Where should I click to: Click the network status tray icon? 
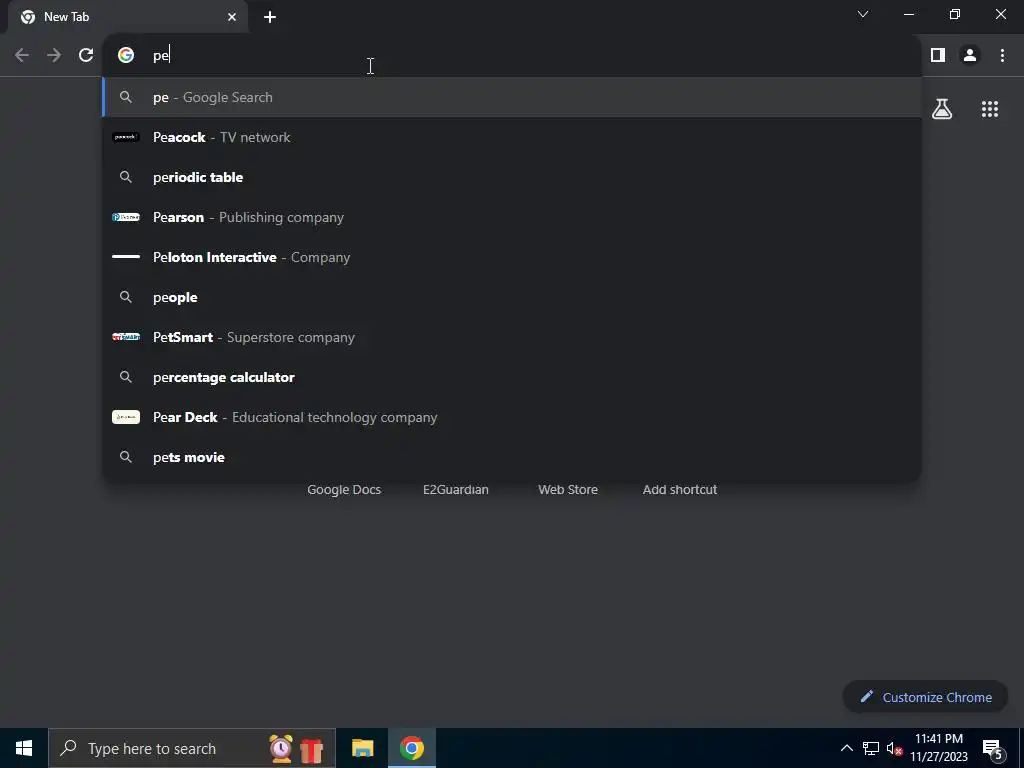(871, 748)
